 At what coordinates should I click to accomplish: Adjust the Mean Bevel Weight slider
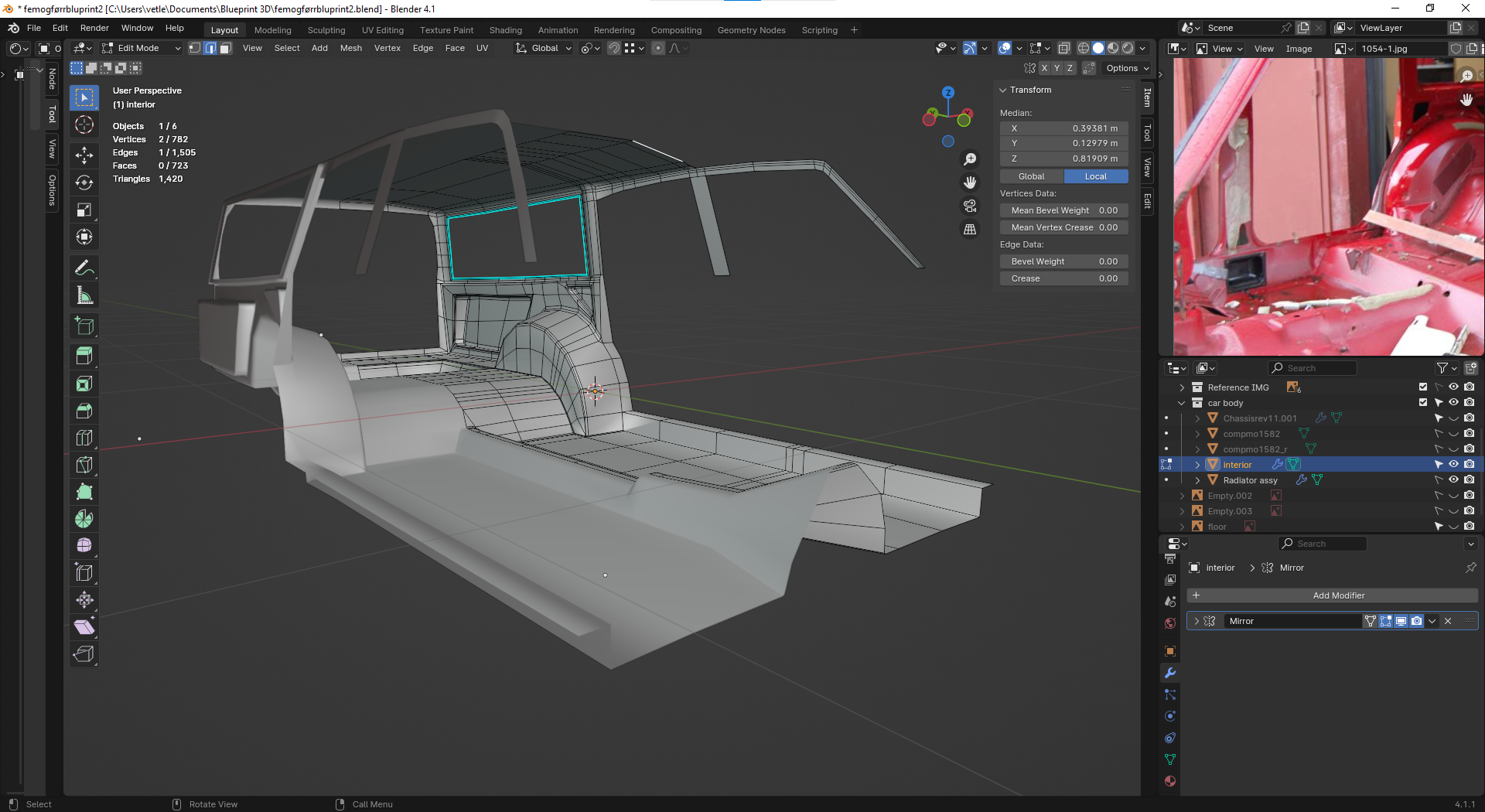click(x=1063, y=210)
